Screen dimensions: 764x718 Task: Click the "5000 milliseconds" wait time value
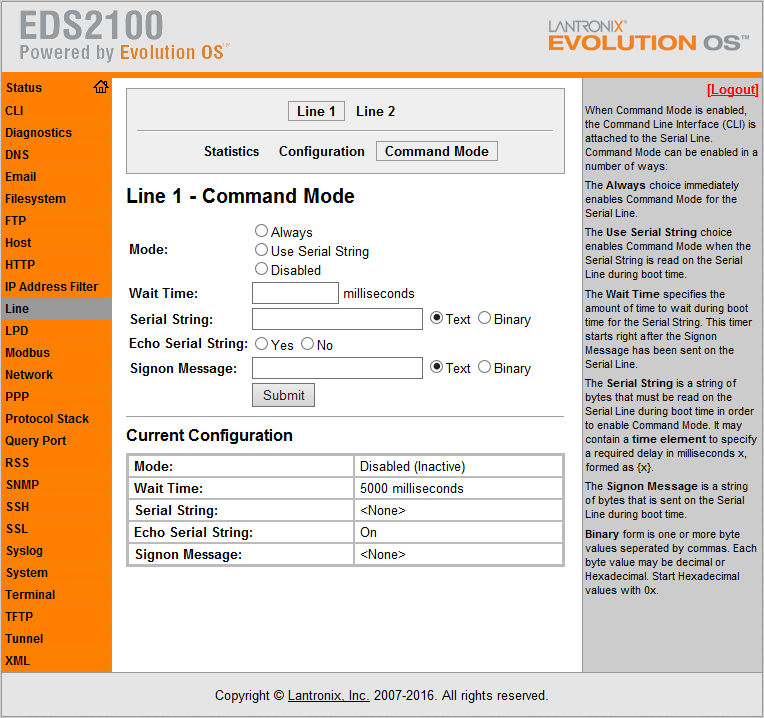412,488
